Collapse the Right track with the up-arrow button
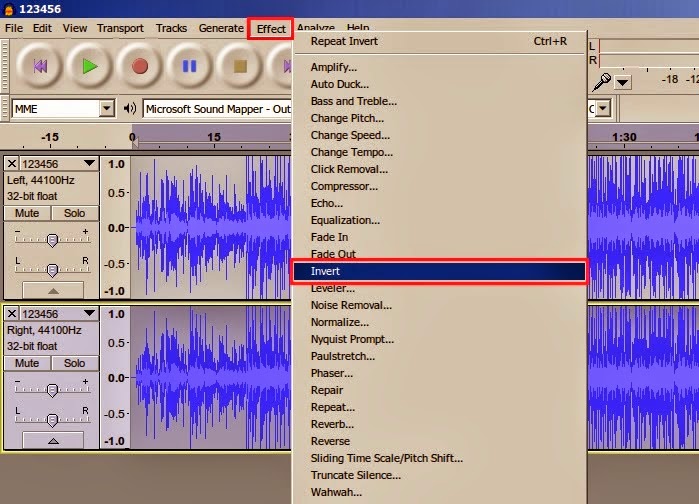This screenshot has height=504, width=699. tap(53, 440)
